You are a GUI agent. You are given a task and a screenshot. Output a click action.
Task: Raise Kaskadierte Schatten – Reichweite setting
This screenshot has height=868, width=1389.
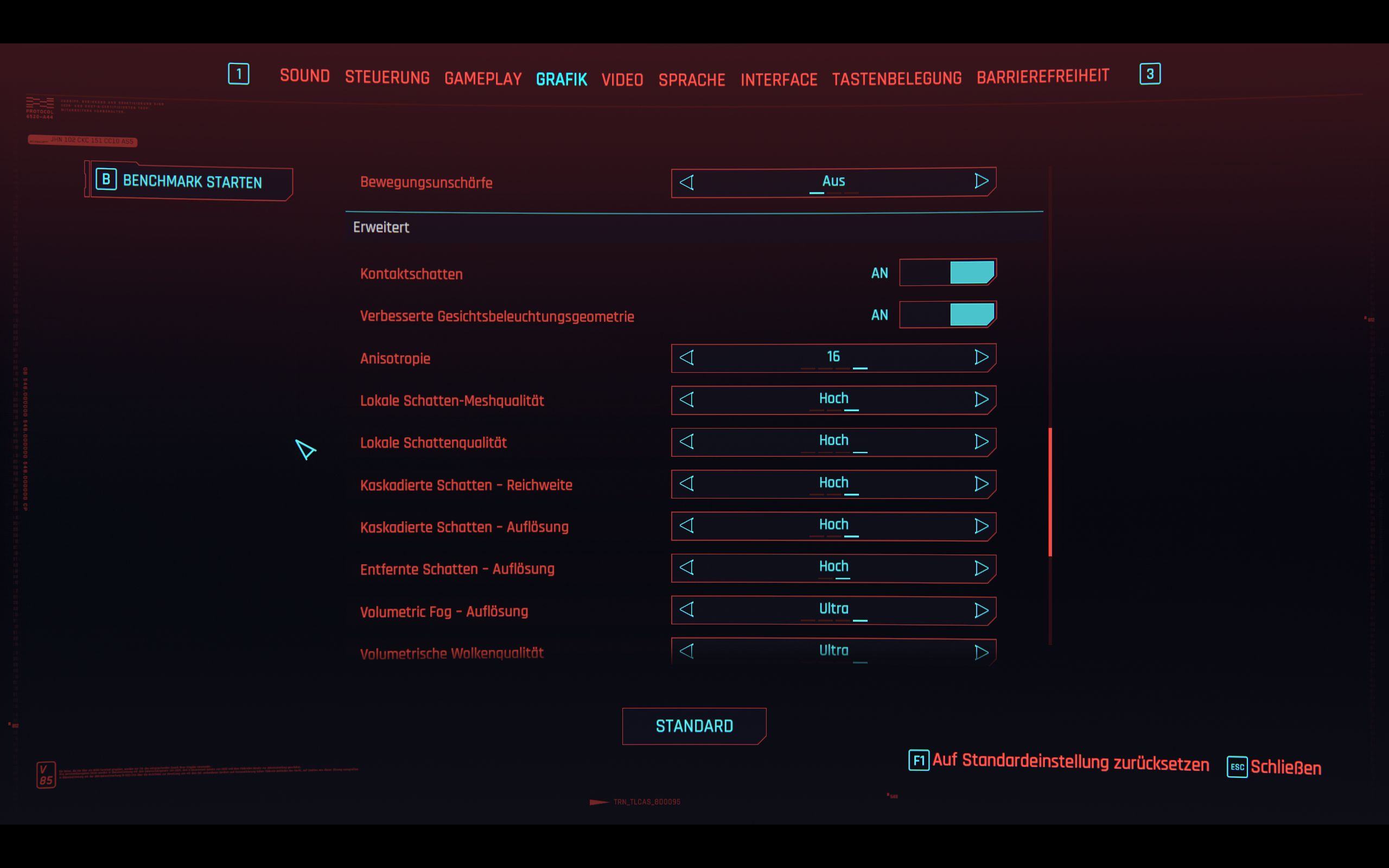[981, 484]
